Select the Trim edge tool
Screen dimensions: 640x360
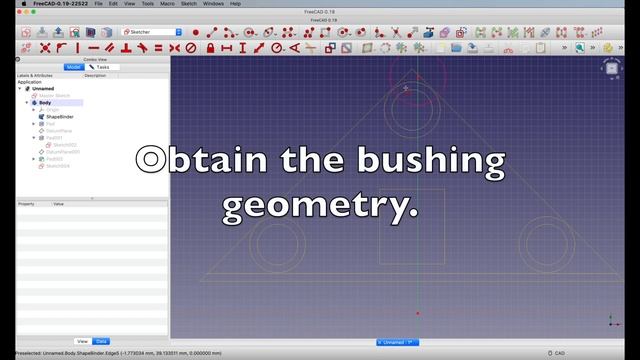tap(396, 33)
